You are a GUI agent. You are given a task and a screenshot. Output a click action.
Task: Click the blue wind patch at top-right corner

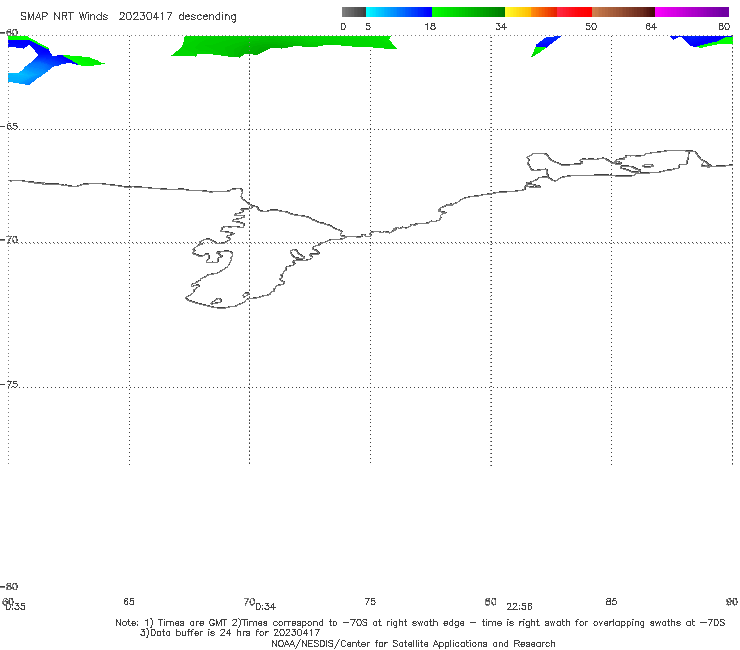tap(702, 41)
